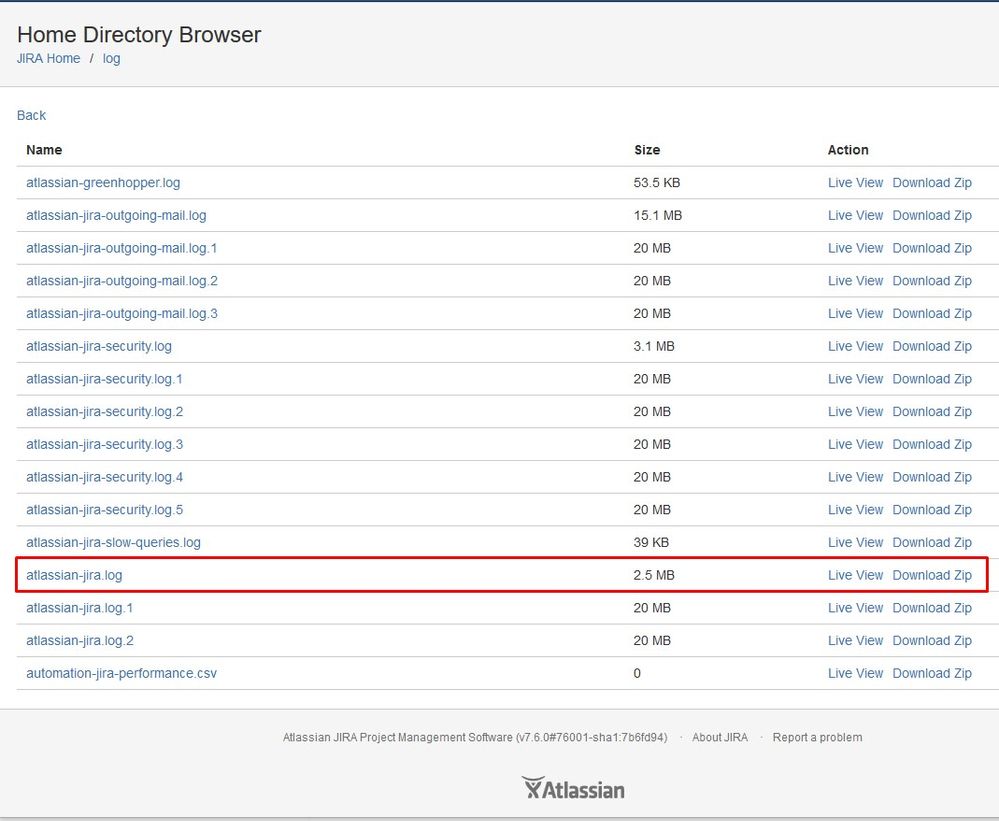This screenshot has width=999, height=821.
Task: Download Zip for atlassian-jira-outgoing-mail.log
Action: [x=932, y=215]
